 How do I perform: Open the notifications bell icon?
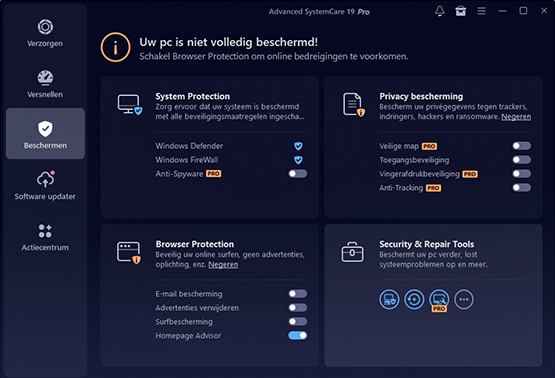(440, 11)
